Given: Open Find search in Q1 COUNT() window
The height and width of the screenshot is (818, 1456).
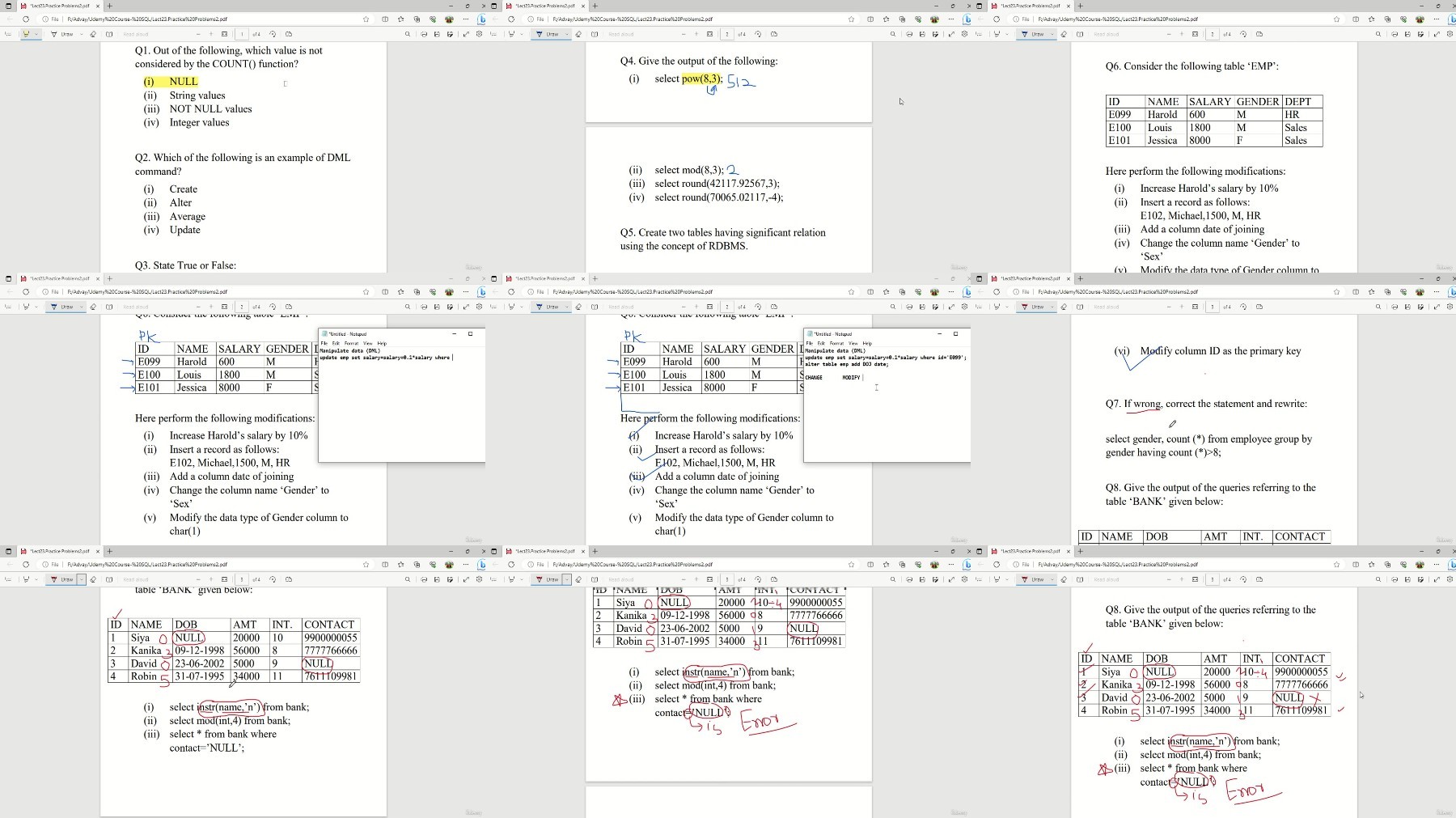Looking at the screenshot, I should (408, 34).
